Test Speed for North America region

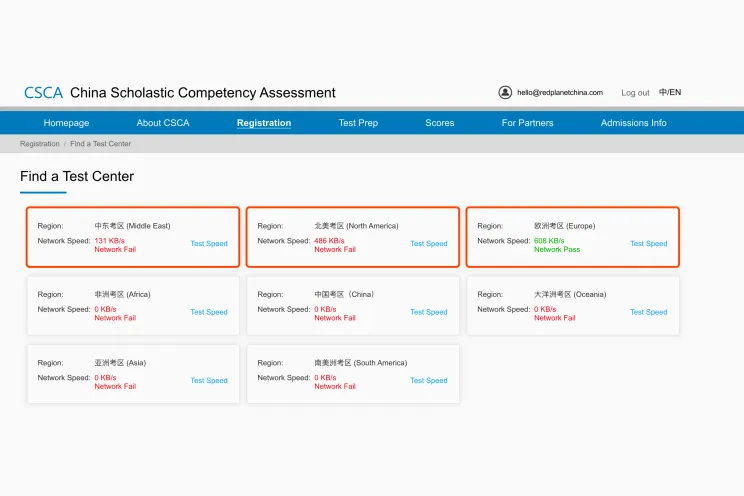[429, 244]
